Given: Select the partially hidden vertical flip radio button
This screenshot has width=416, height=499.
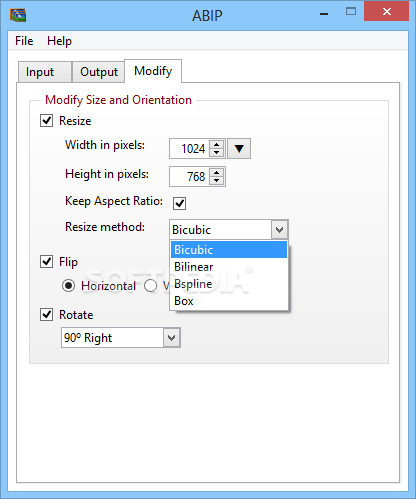Looking at the screenshot, I should point(150,286).
